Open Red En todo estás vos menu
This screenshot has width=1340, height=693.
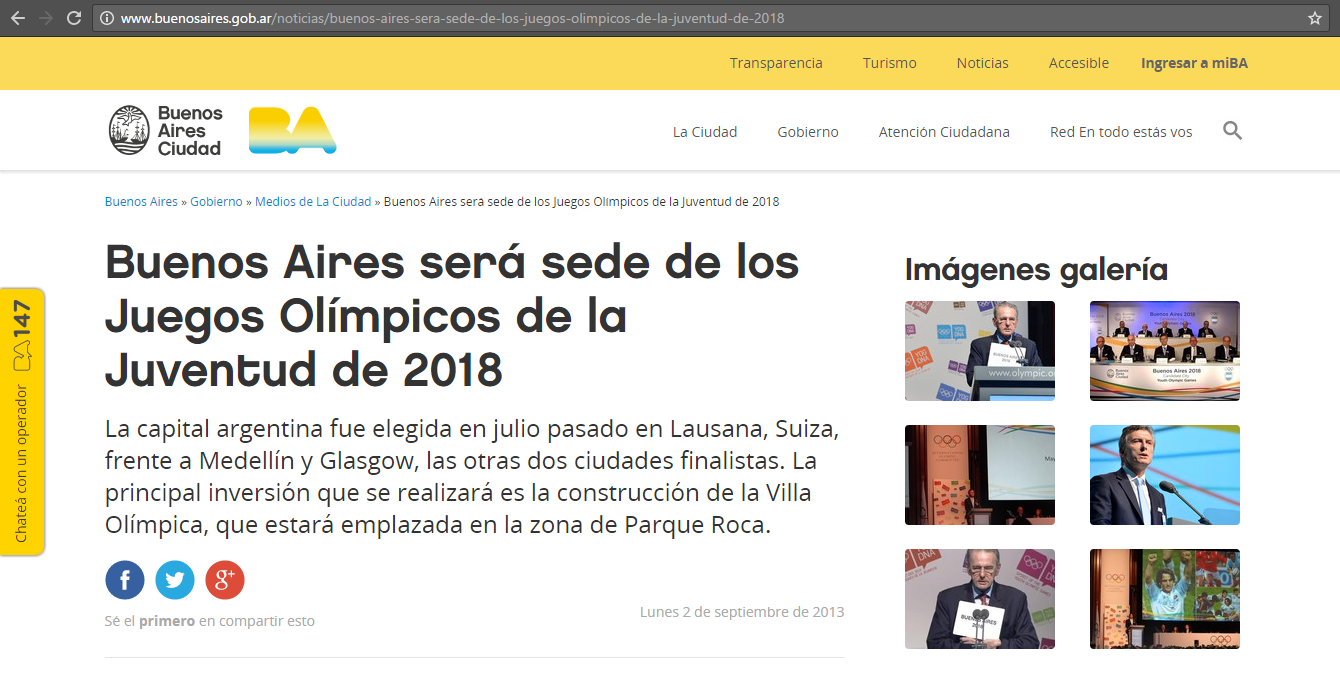coord(1121,132)
